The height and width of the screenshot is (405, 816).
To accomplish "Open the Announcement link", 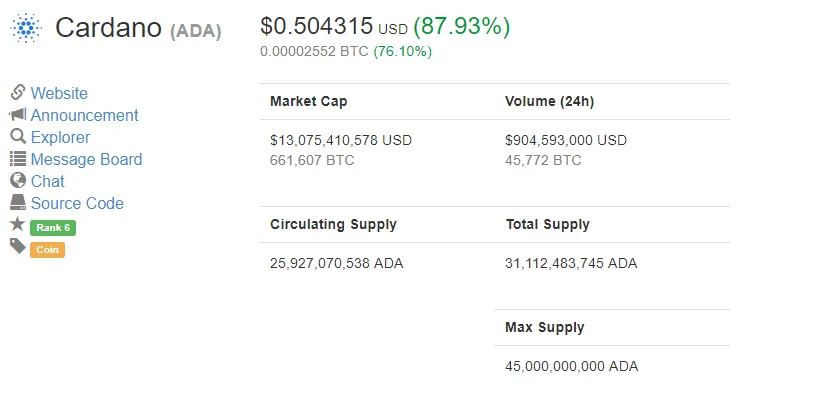I will (84, 115).
